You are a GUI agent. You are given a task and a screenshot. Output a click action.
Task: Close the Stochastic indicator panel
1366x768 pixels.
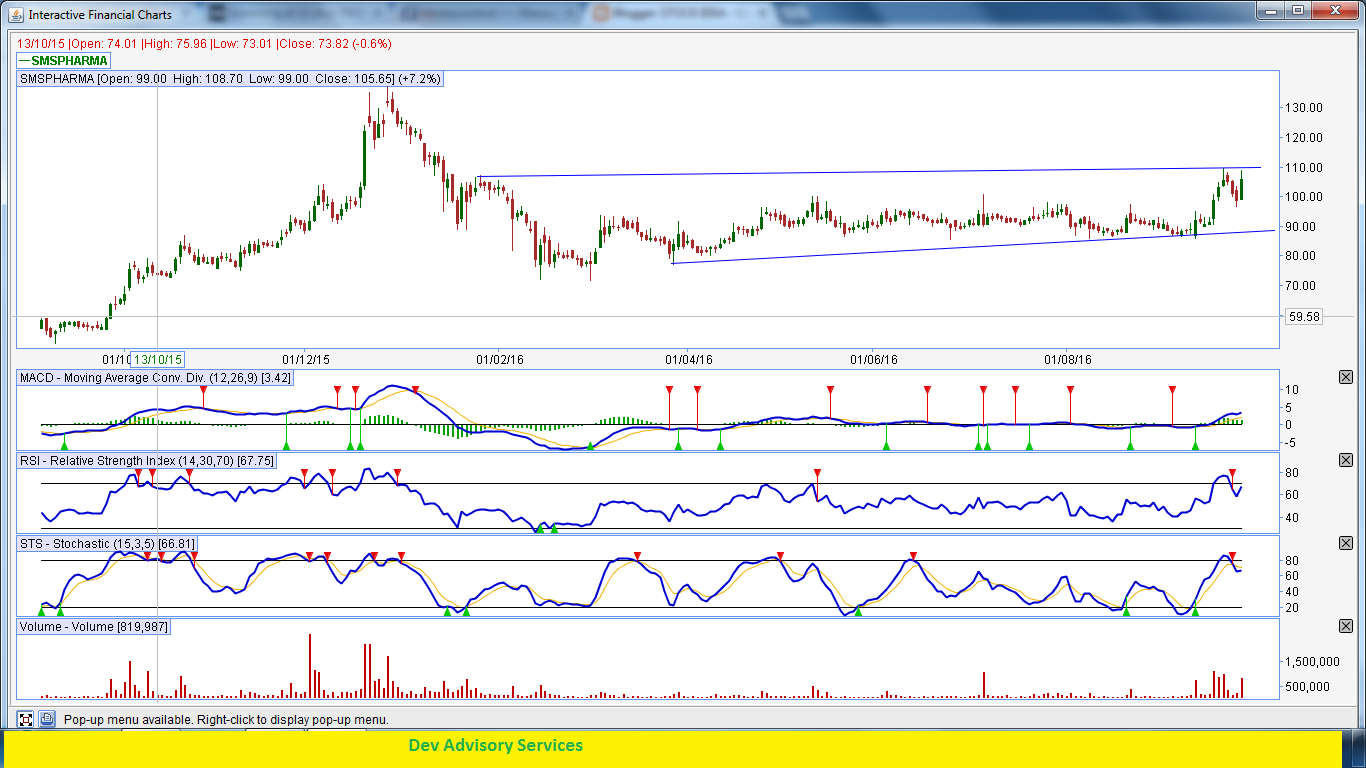click(x=1345, y=543)
